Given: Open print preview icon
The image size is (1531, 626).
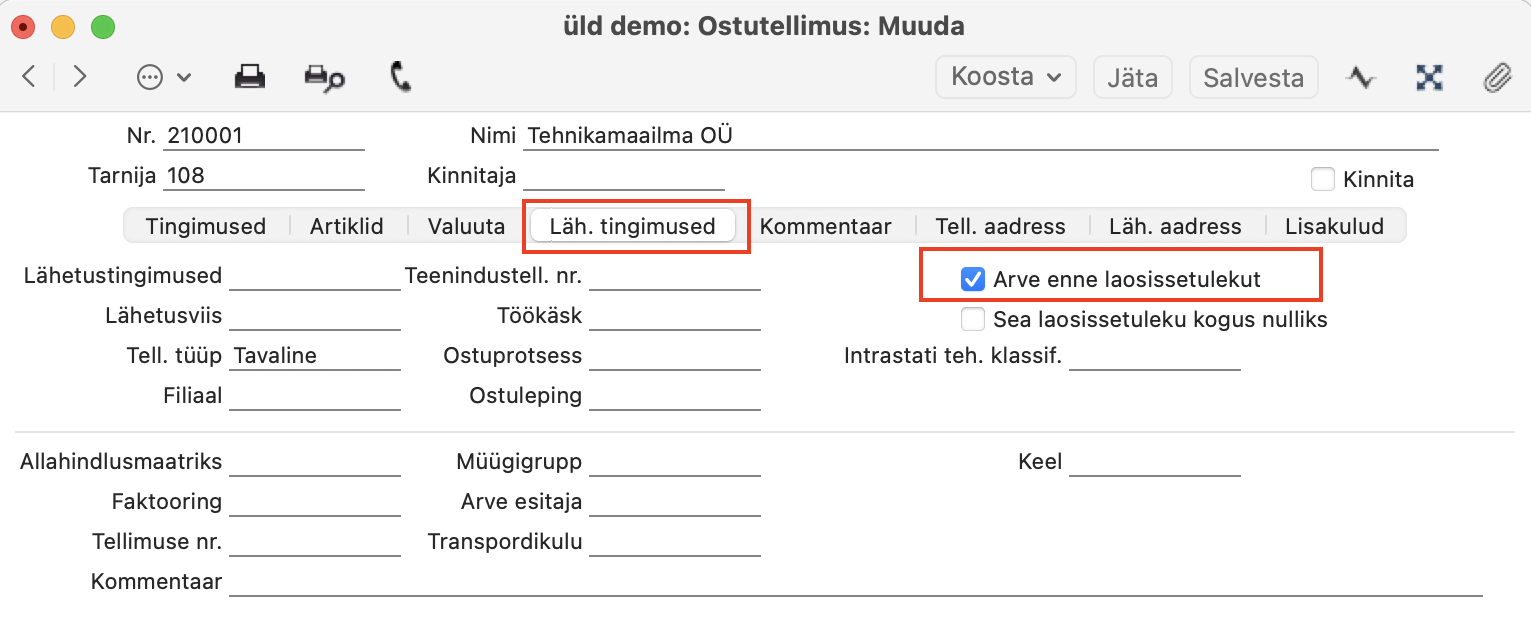Looking at the screenshot, I should pyautogui.click(x=324, y=78).
